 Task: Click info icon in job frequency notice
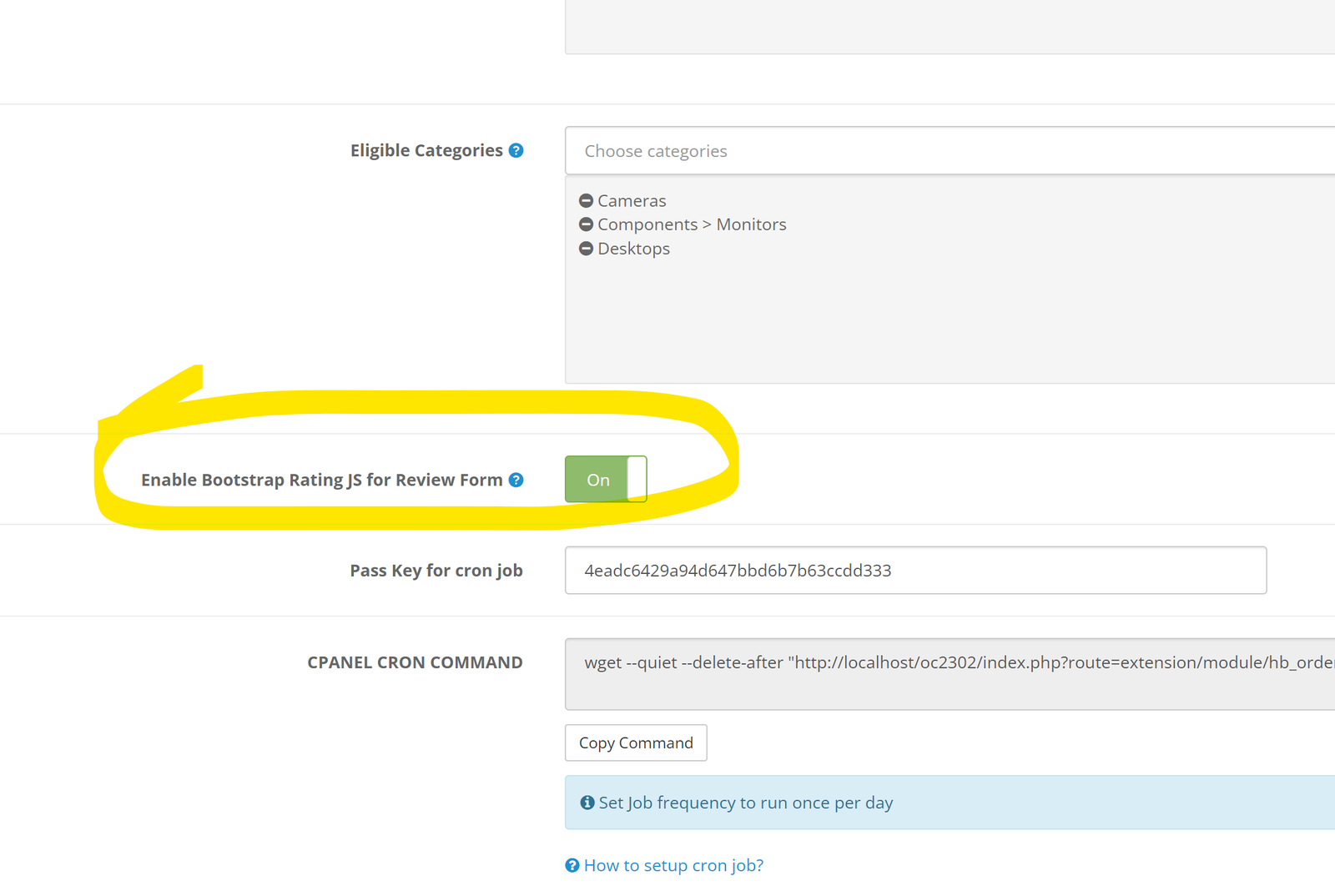point(587,803)
